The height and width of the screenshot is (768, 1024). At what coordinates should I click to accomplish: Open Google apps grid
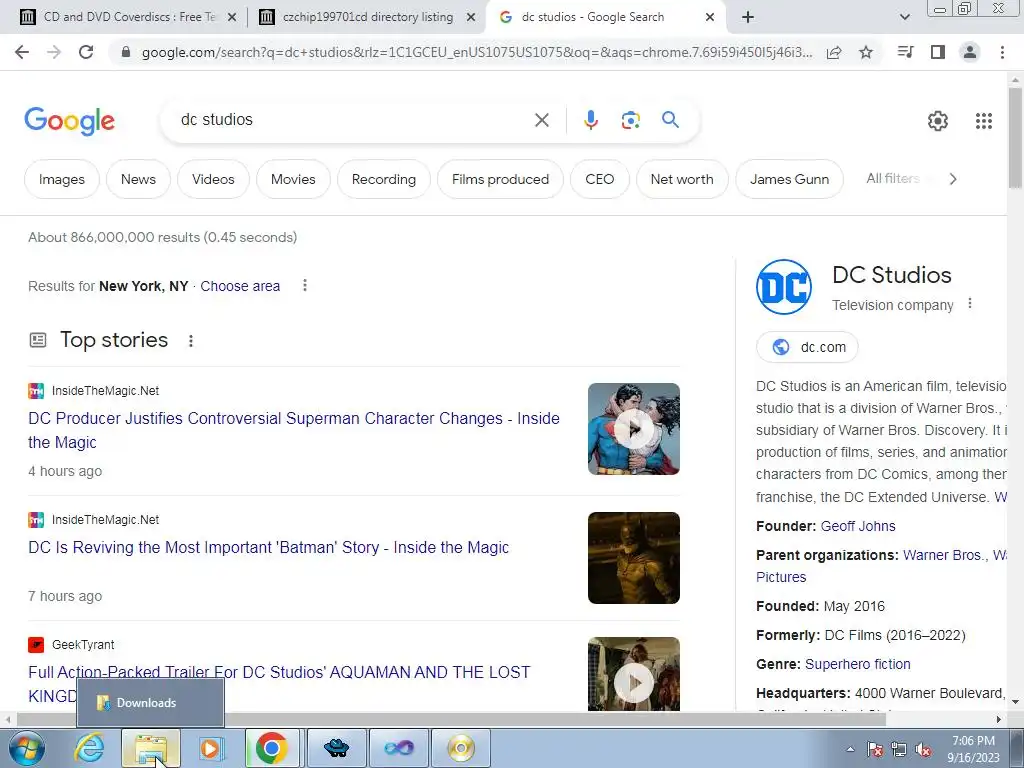(x=984, y=121)
